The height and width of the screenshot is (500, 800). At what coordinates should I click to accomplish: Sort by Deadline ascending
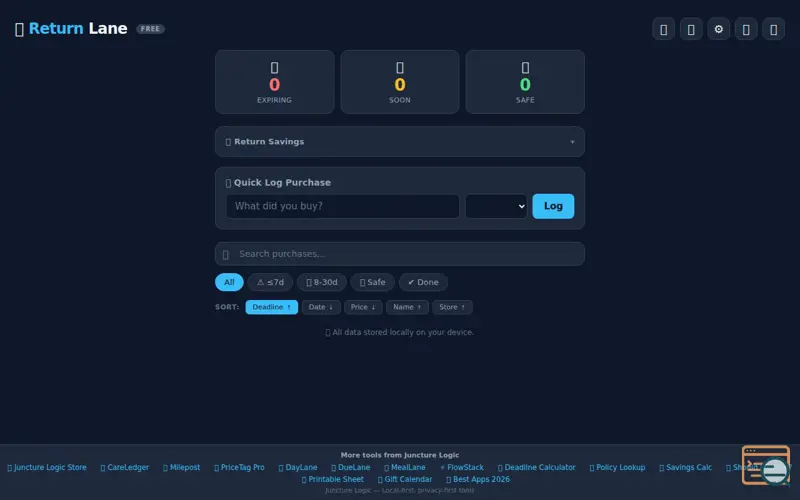point(271,307)
